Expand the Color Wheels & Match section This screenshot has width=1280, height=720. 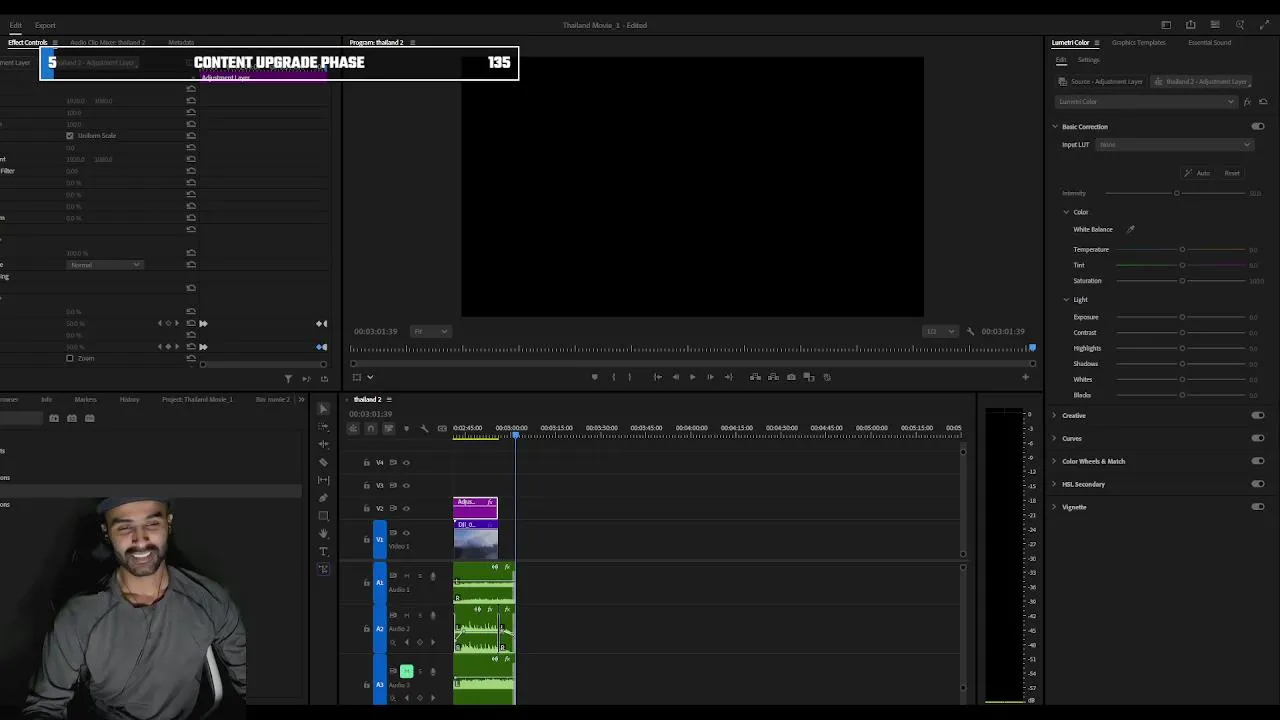pyautogui.click(x=1054, y=461)
